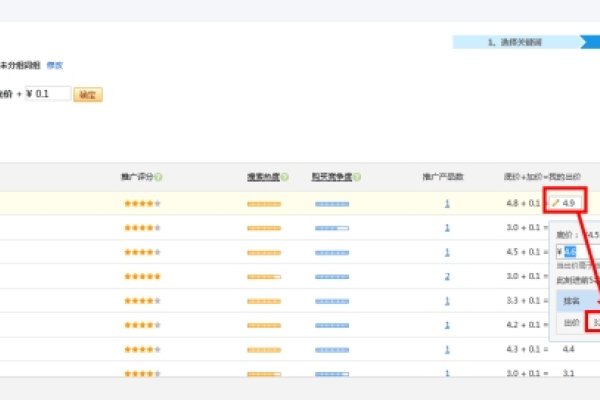Click the 3.3 + 0.1 price formula text
The width and height of the screenshot is (600, 400).
523,300
